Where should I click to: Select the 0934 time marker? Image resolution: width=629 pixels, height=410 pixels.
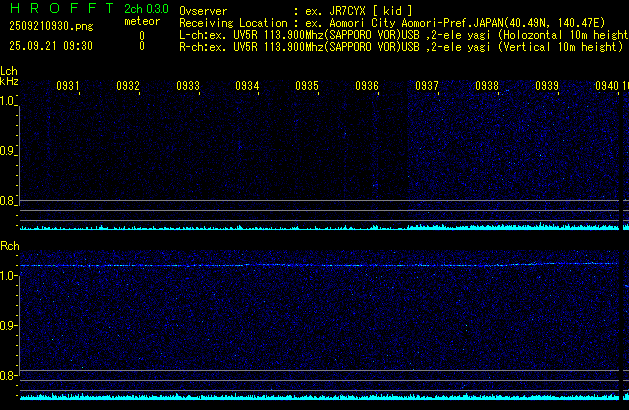(x=248, y=87)
